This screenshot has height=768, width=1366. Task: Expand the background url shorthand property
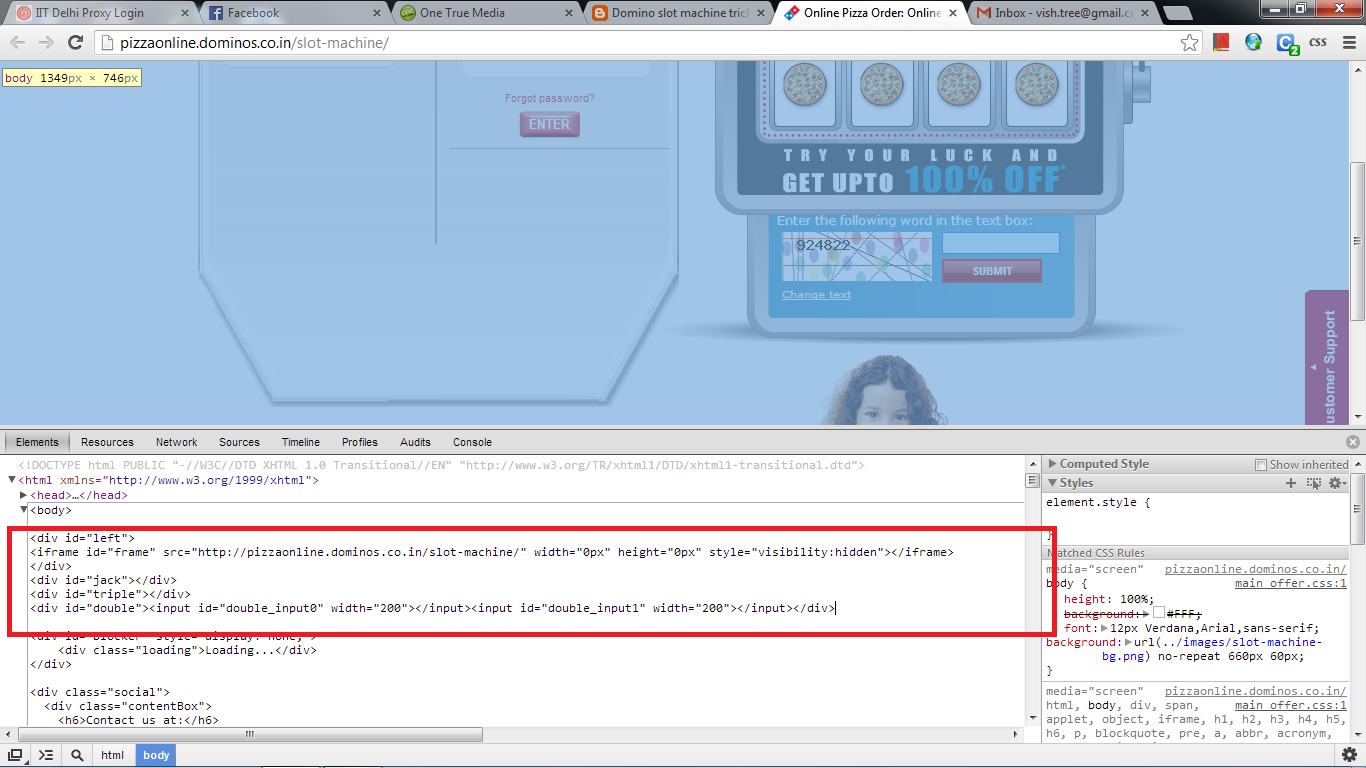pos(1129,642)
